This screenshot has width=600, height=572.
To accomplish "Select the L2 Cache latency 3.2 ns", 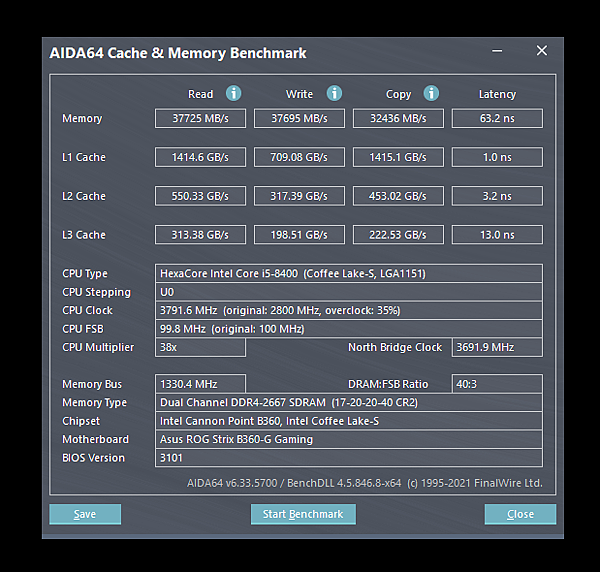I will coord(497,196).
